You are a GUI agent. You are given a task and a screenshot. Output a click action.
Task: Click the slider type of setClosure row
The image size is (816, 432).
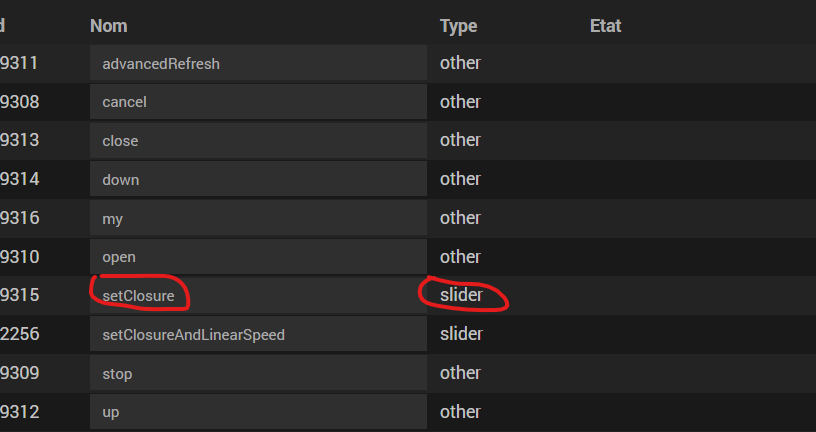461,296
